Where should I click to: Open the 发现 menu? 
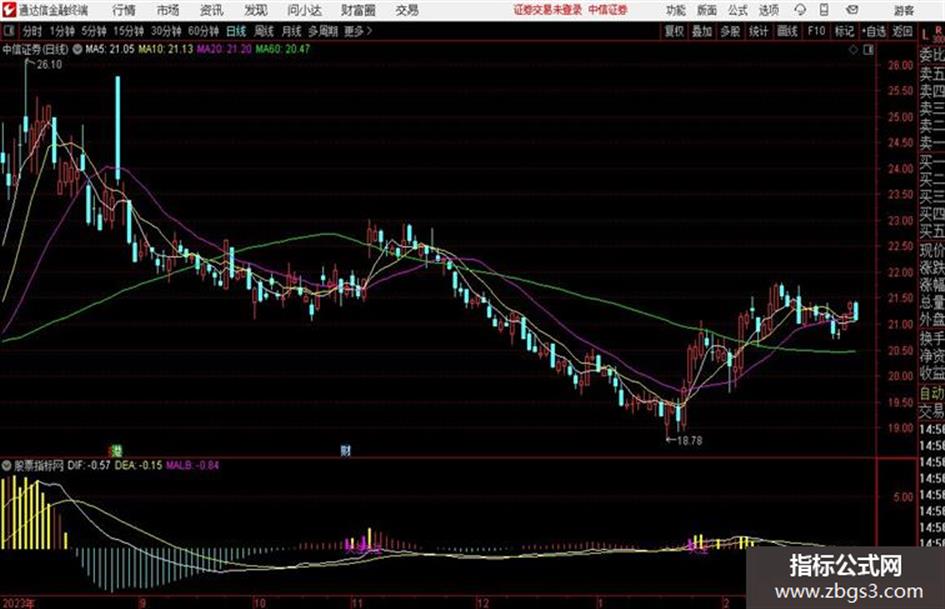pos(256,10)
